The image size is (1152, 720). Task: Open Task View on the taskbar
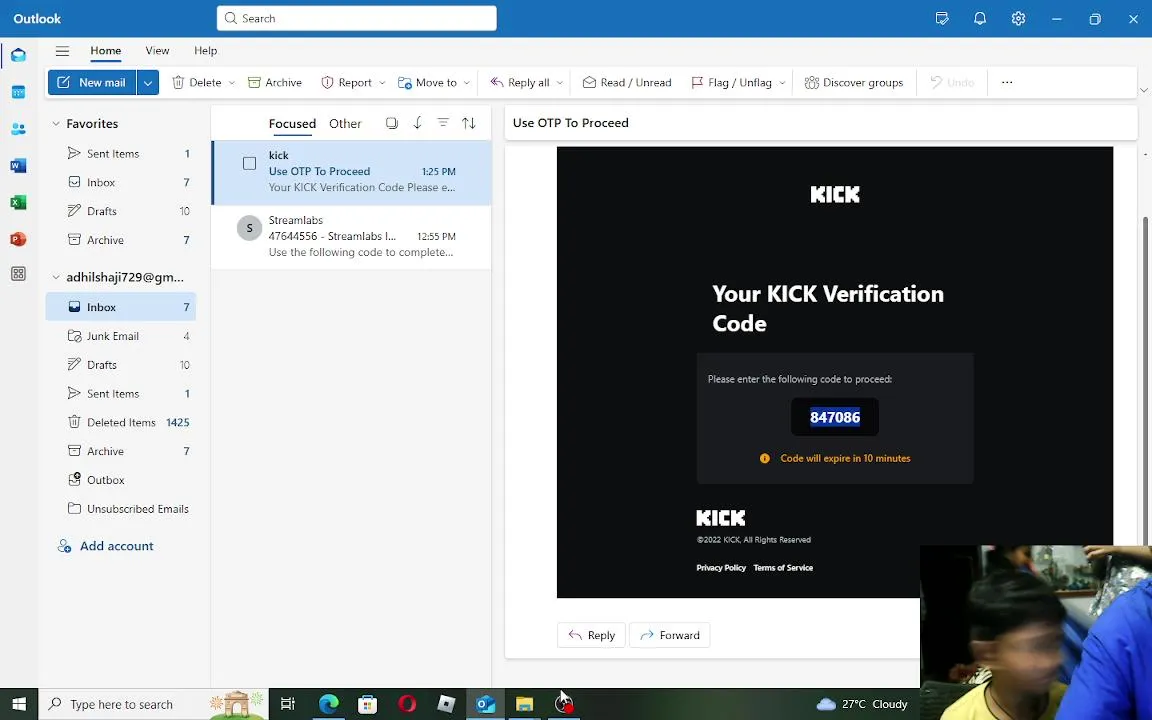[288, 704]
